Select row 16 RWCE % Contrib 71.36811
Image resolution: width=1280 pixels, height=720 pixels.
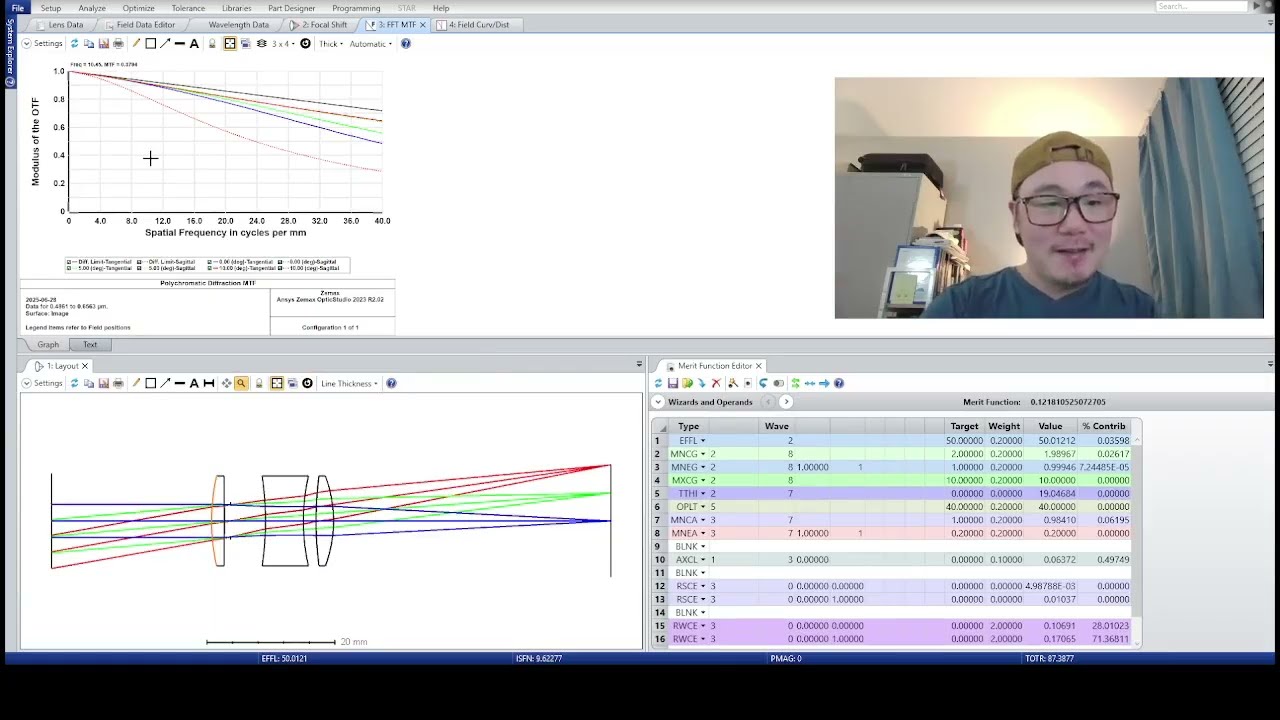[1104, 639]
